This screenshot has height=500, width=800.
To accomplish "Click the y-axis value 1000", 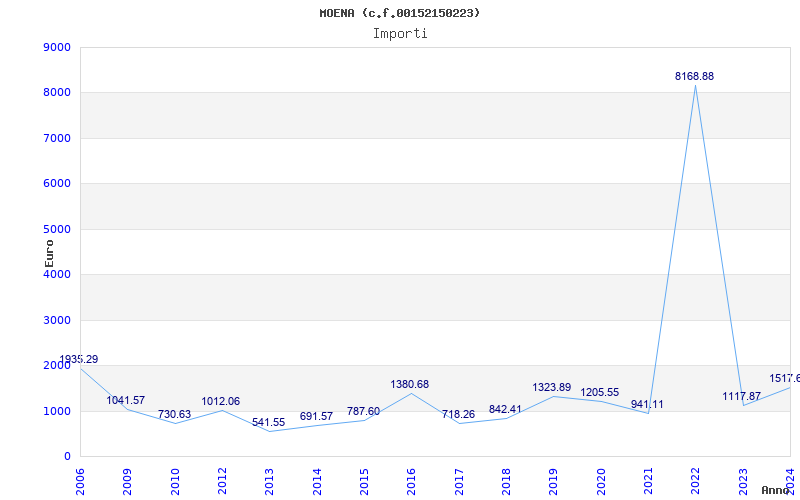I will click(57, 411).
